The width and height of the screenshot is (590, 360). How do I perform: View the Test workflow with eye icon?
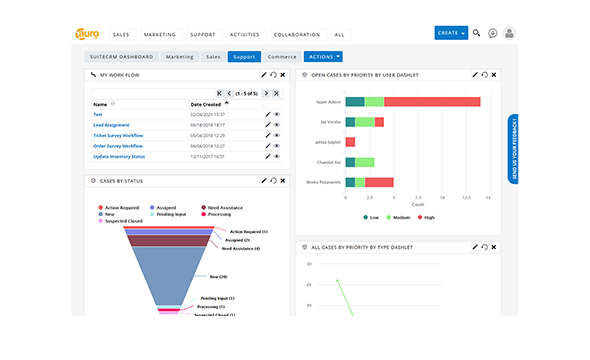coord(277,114)
